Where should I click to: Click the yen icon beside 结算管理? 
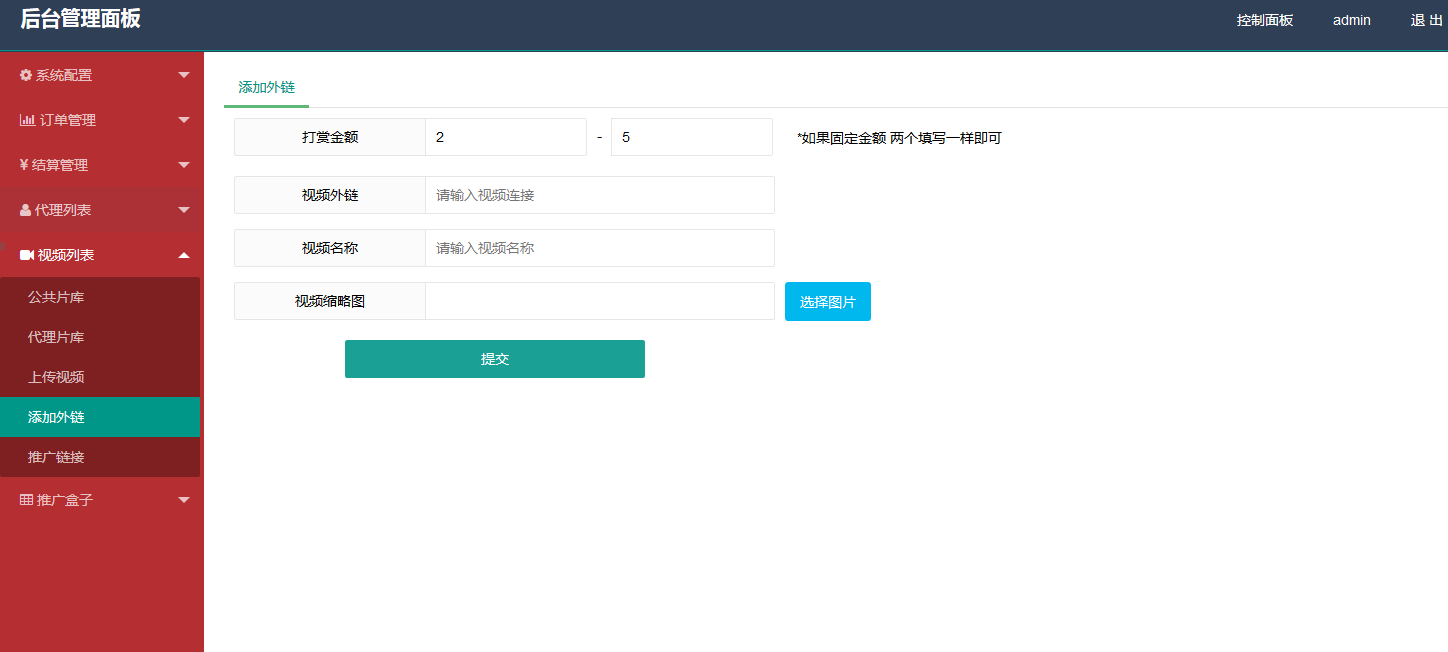point(24,165)
